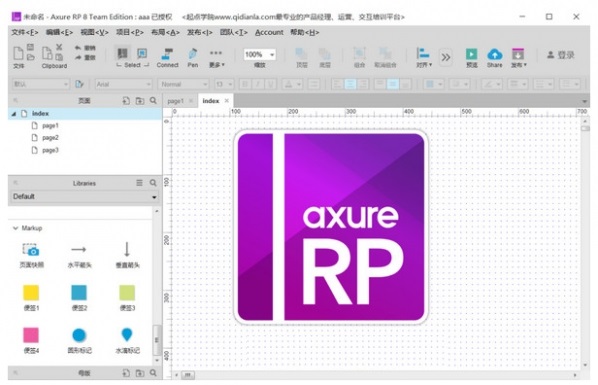The width and height of the screenshot is (598, 385).
Task: Open the 布局 menu
Action: [x=165, y=32]
